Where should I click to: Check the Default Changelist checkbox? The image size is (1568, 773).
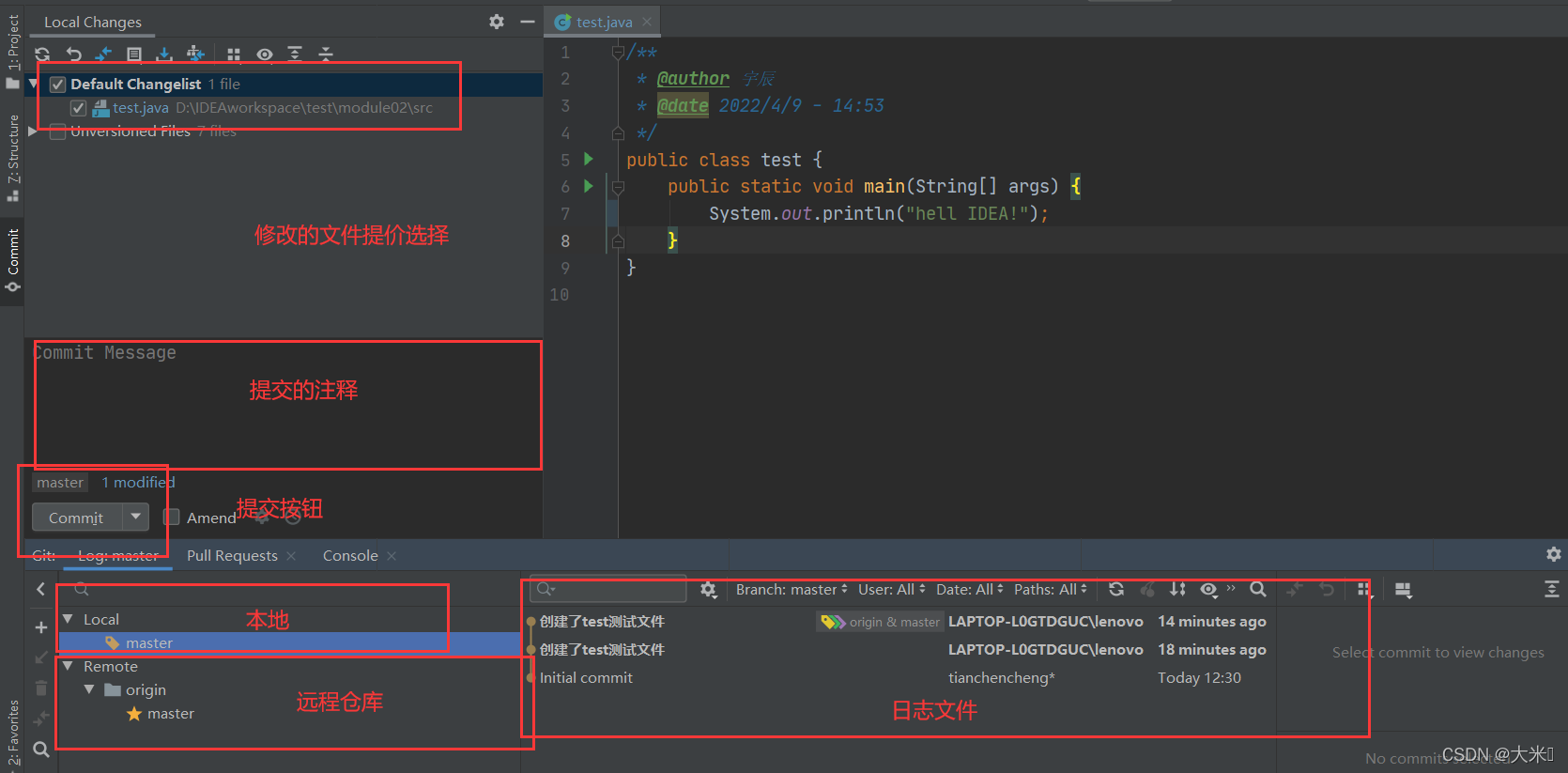click(57, 85)
